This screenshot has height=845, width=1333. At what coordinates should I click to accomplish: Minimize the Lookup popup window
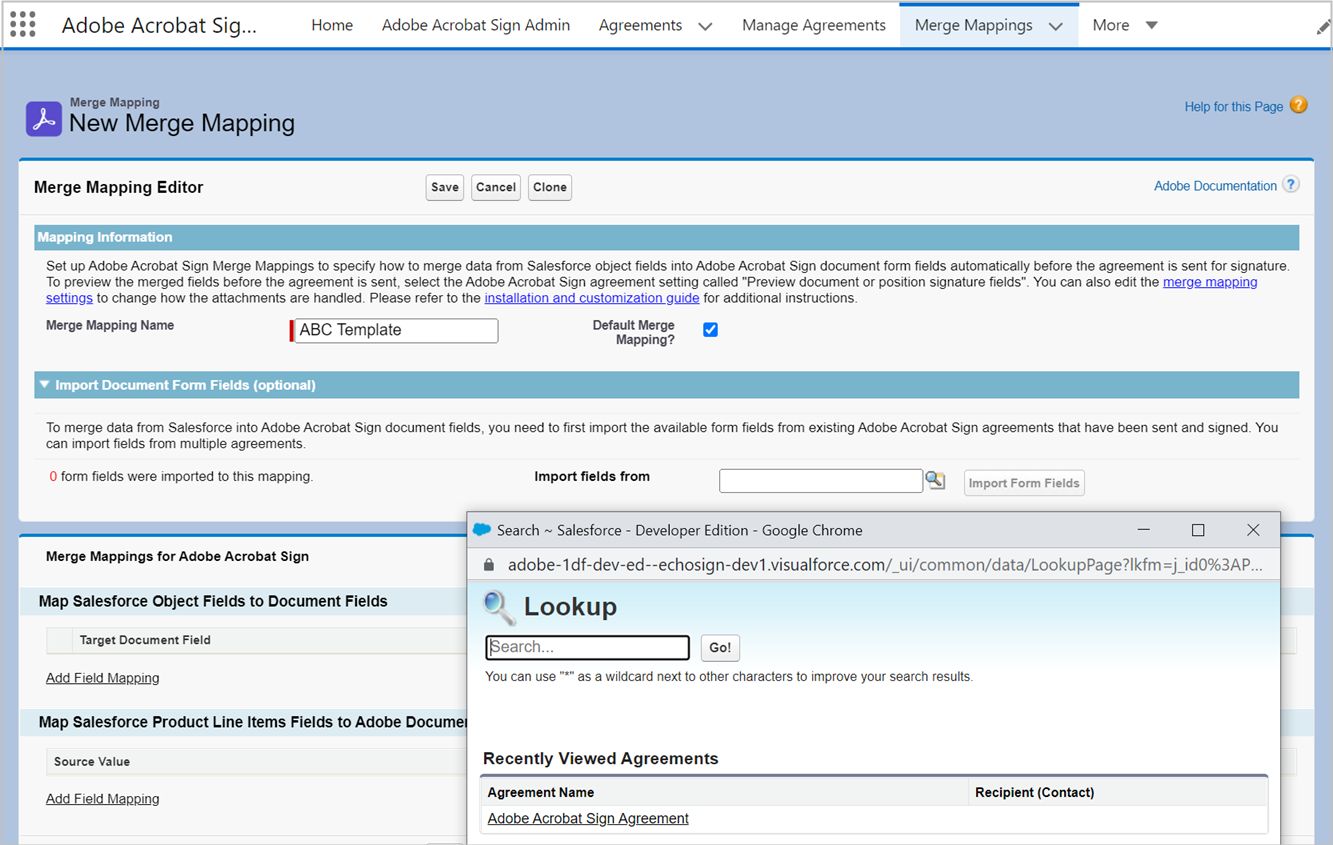(1143, 530)
